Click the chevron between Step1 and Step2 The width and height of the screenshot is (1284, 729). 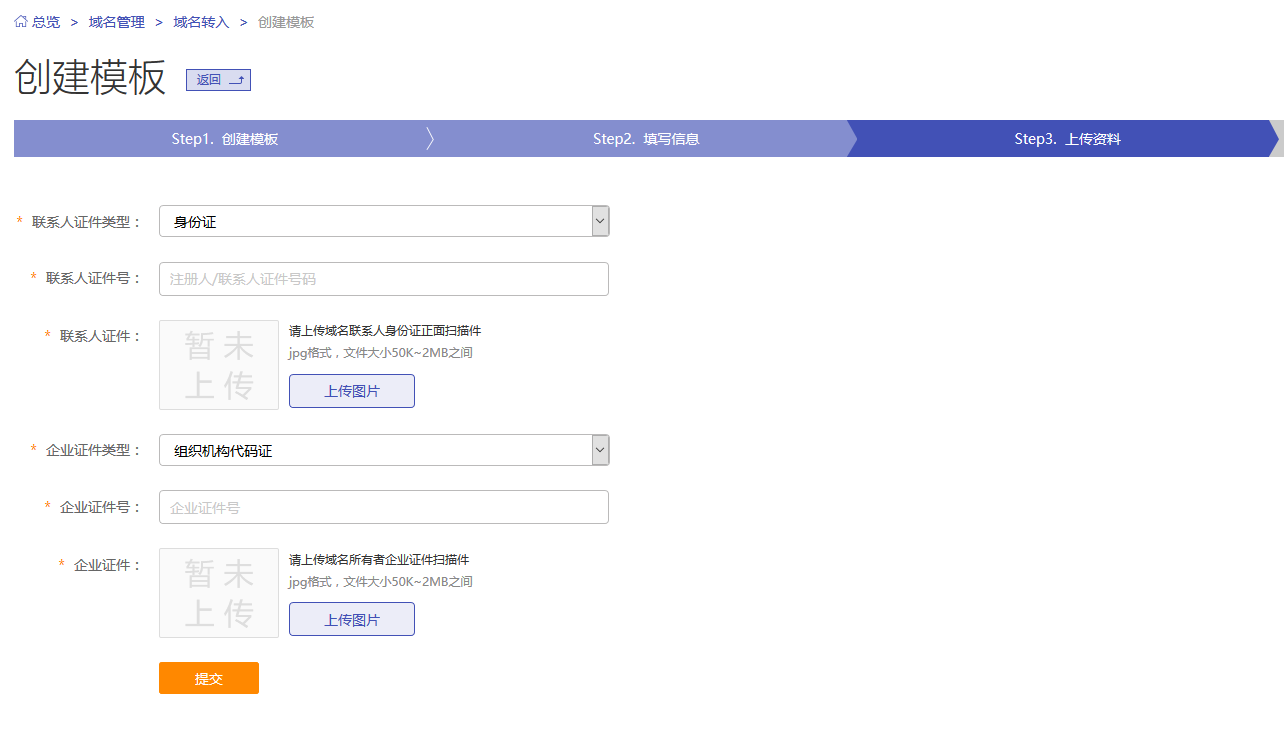pos(430,139)
